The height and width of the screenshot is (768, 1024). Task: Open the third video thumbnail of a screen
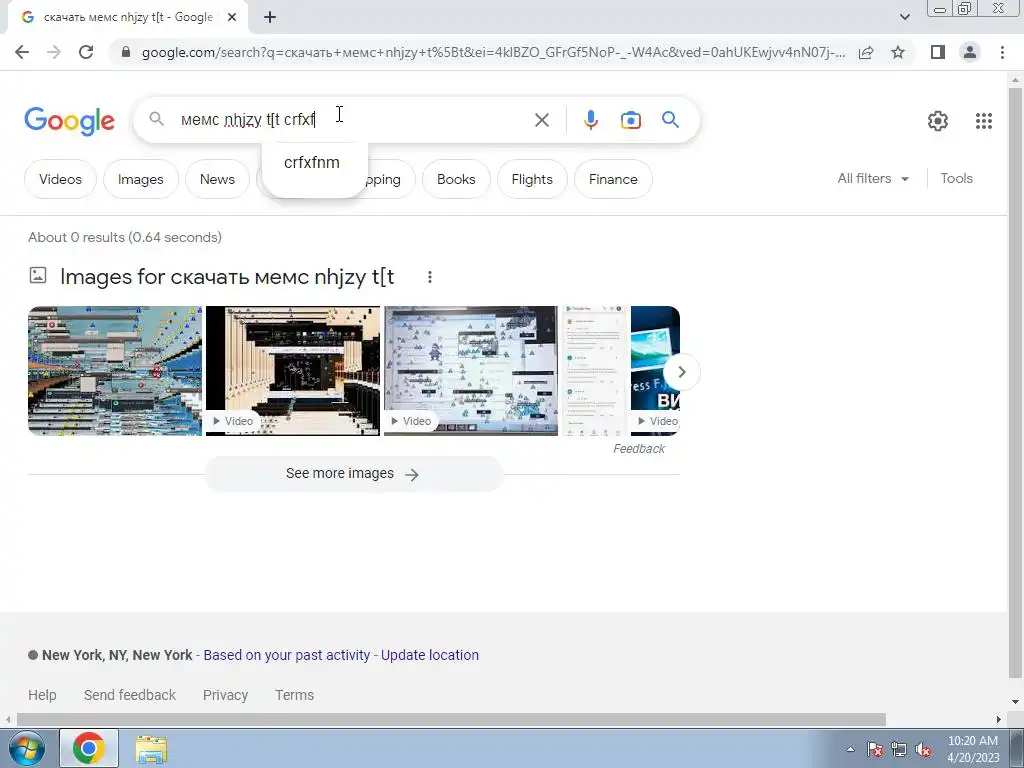coord(471,370)
